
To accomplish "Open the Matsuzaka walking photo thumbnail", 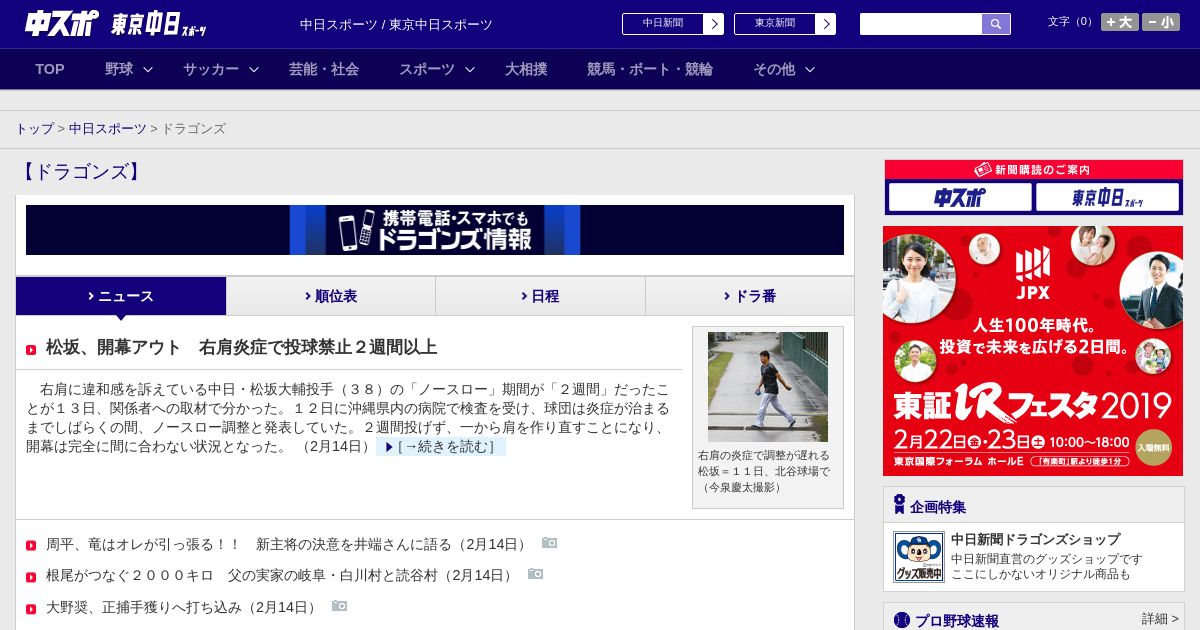I will coord(768,387).
